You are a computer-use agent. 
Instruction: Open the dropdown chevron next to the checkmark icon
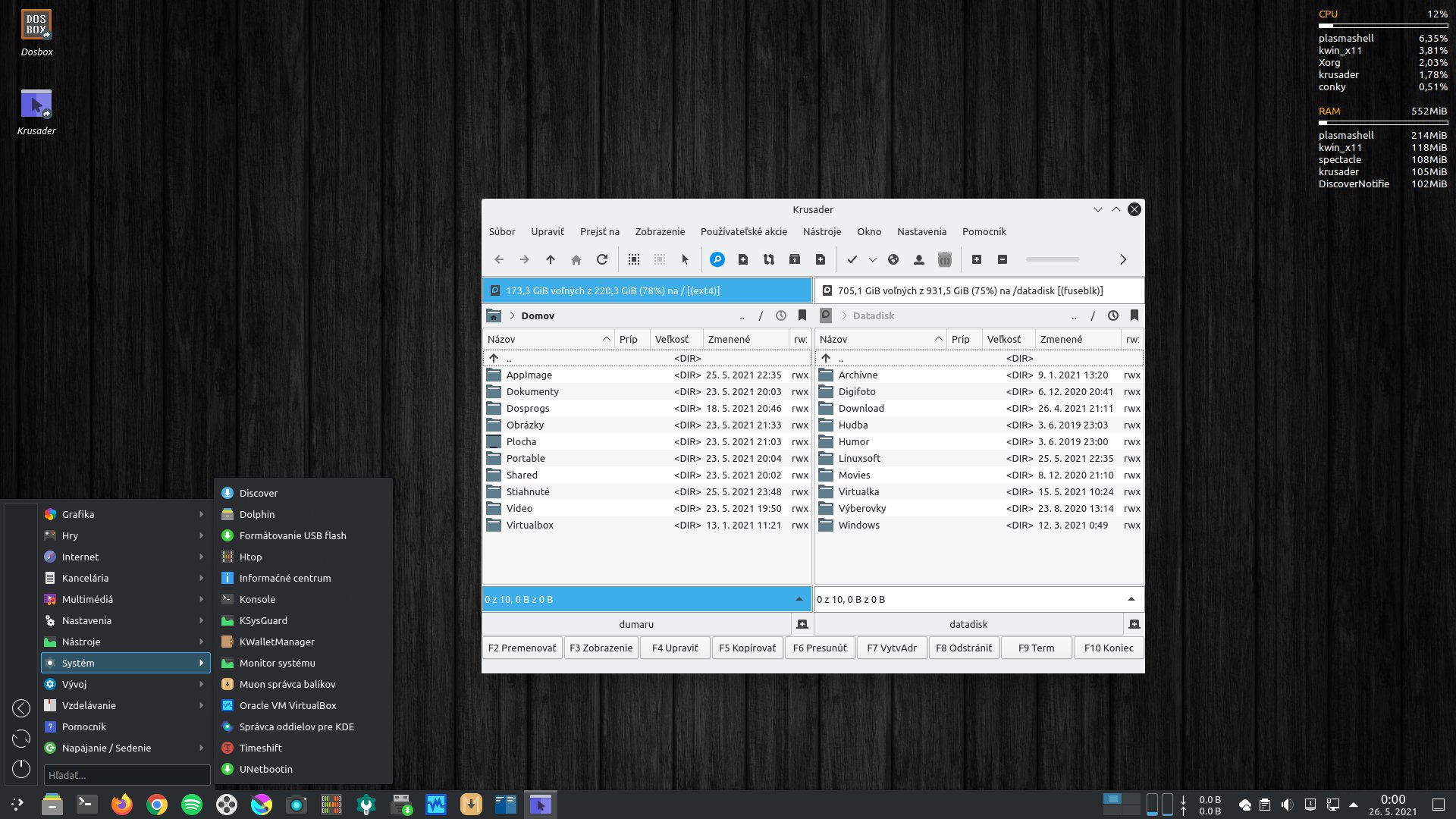click(x=871, y=259)
